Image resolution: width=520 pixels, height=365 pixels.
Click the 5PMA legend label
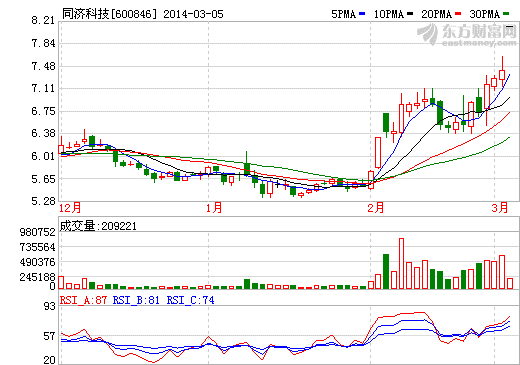[344, 14]
